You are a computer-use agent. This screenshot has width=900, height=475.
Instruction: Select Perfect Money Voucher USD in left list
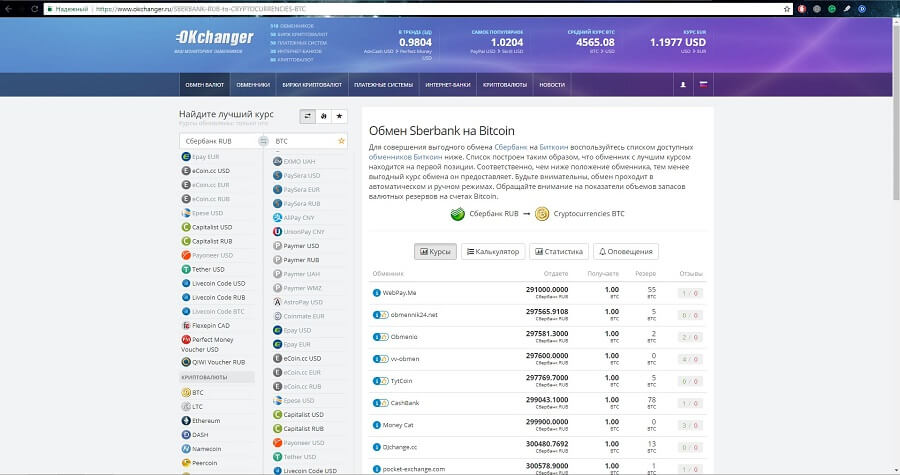click(207, 344)
